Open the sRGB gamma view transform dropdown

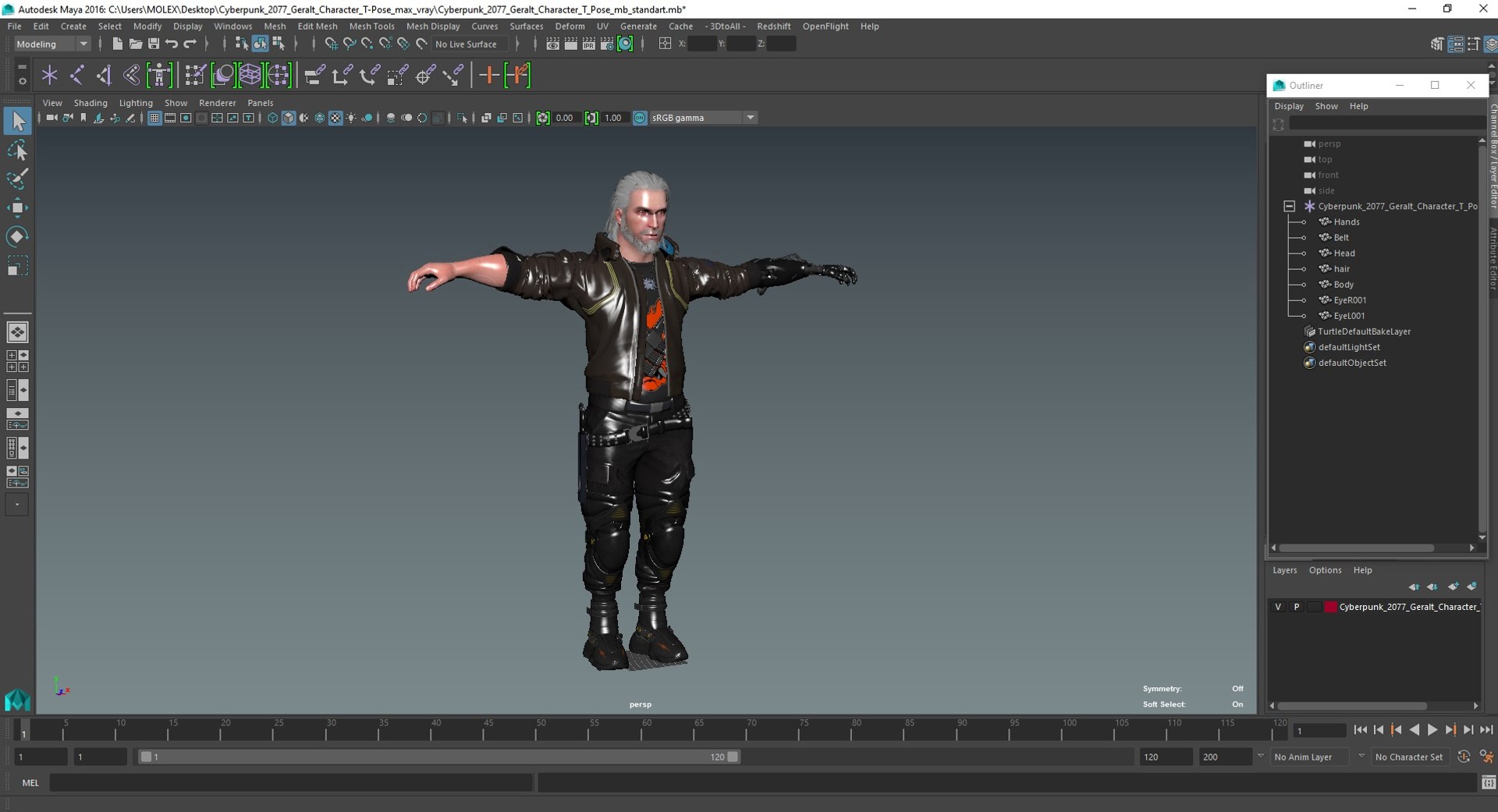(x=703, y=118)
